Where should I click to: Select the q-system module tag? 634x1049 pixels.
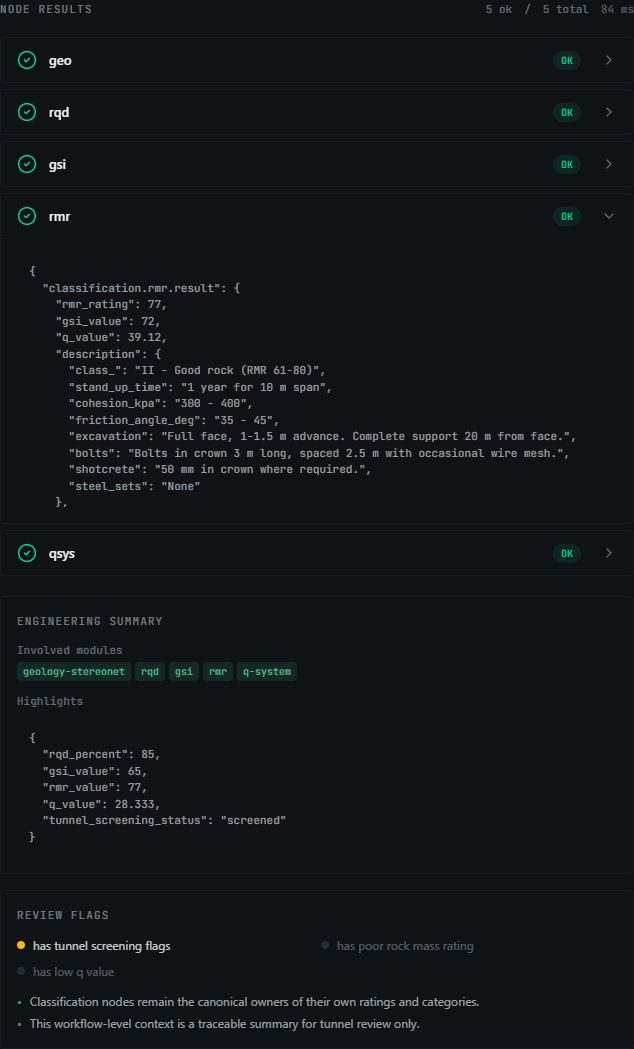point(267,671)
